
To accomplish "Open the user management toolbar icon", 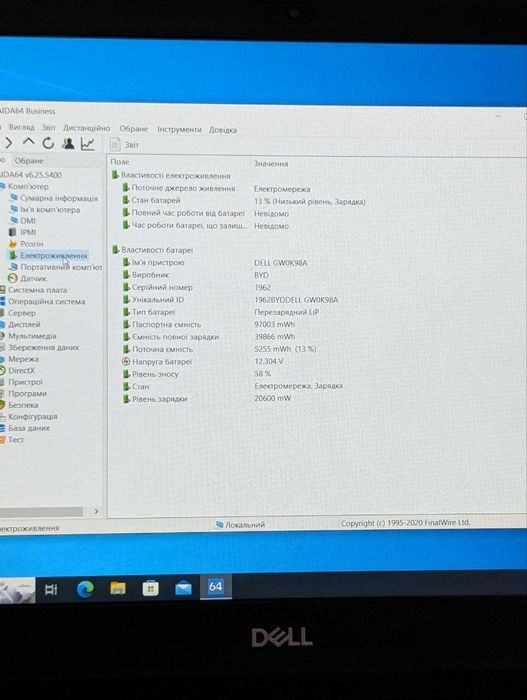I will (68, 143).
